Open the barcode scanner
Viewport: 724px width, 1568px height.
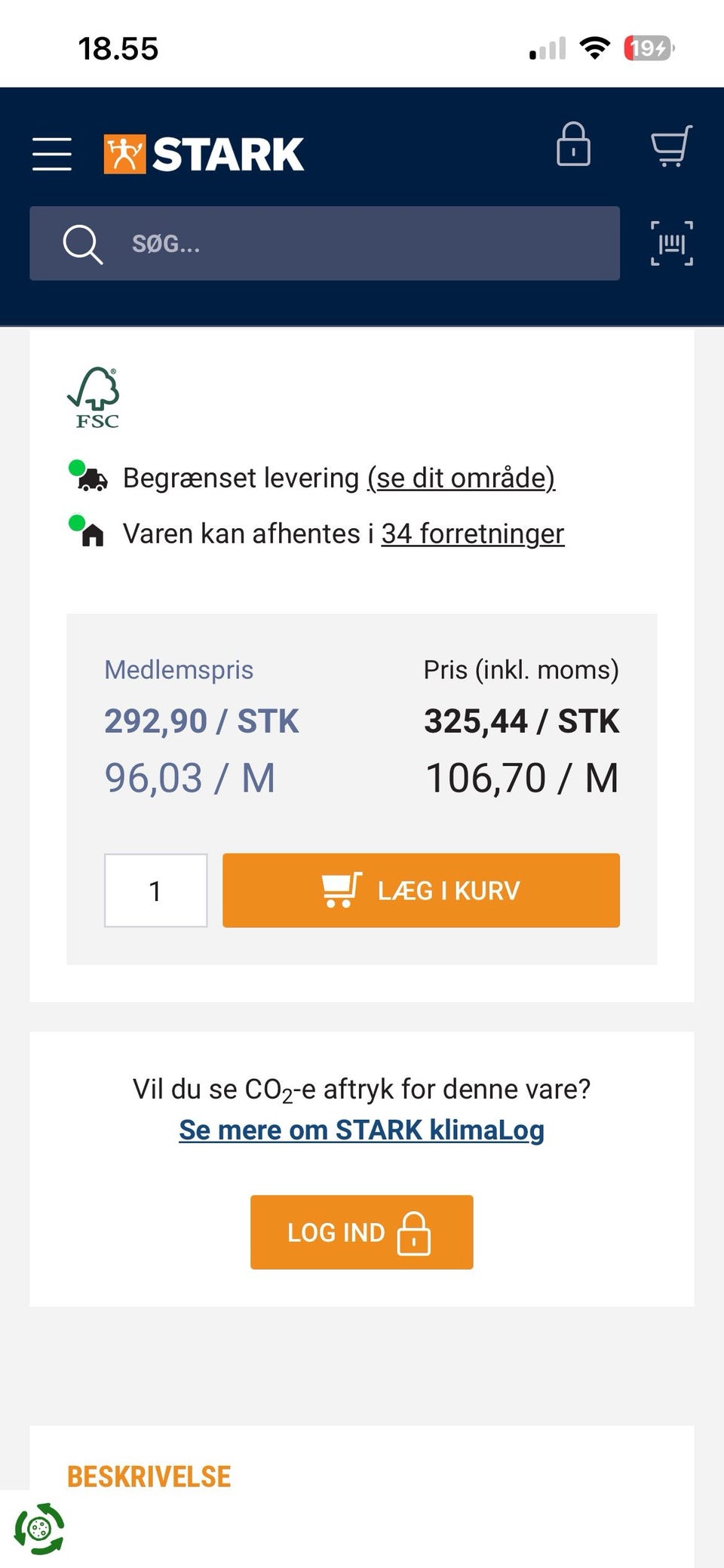coord(671,244)
